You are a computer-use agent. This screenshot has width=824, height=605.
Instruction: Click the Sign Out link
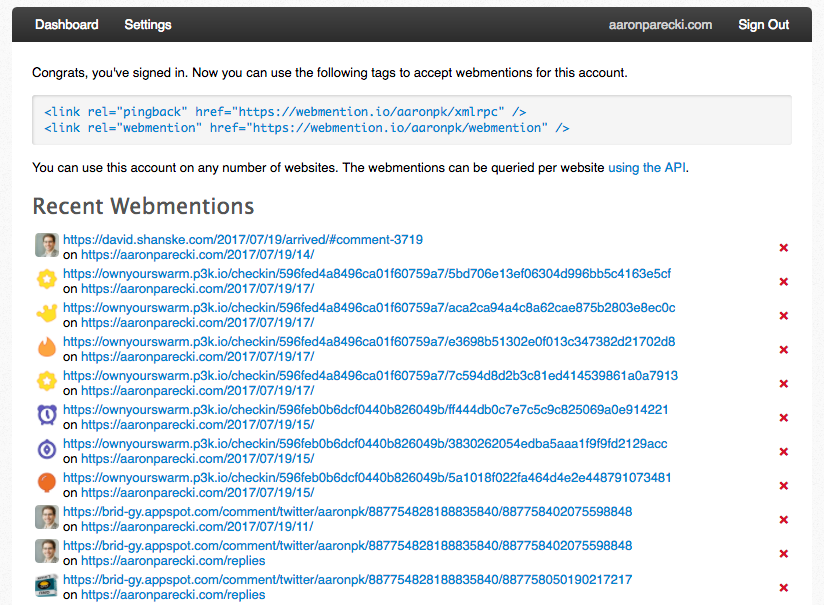pos(764,25)
